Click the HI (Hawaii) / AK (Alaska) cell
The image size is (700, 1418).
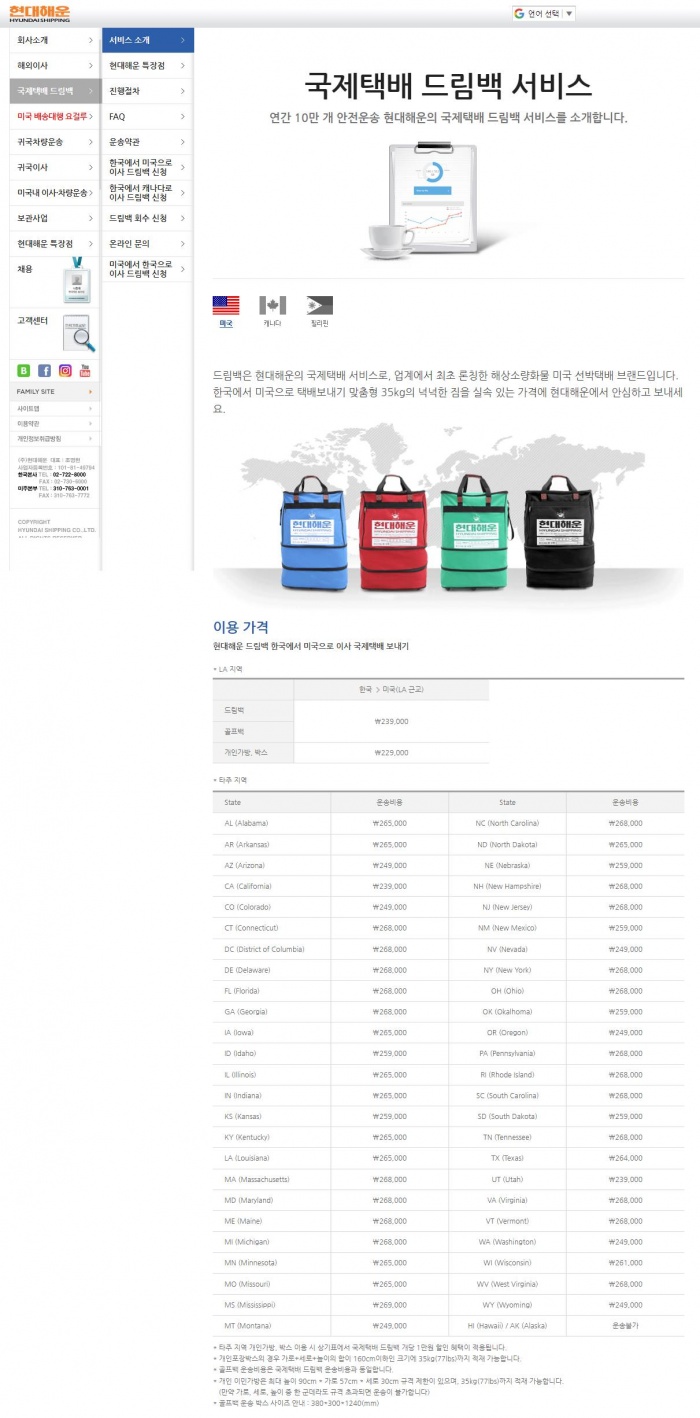[x=507, y=1326]
